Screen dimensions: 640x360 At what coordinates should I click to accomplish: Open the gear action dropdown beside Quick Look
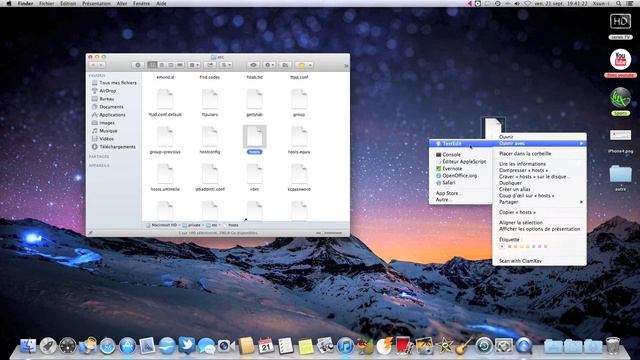tap(269, 65)
